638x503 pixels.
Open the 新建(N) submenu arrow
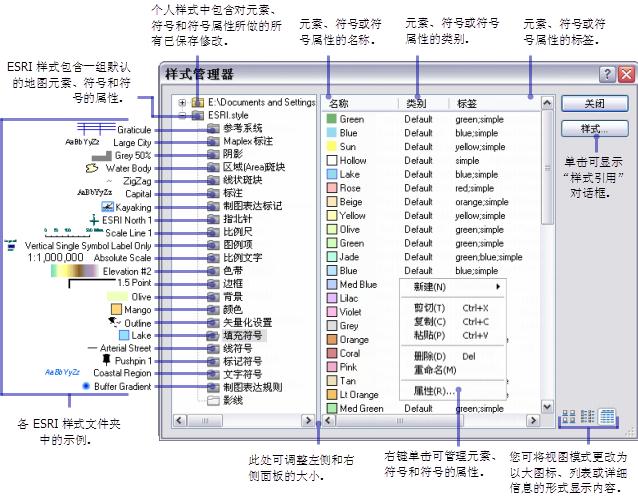coord(498,286)
